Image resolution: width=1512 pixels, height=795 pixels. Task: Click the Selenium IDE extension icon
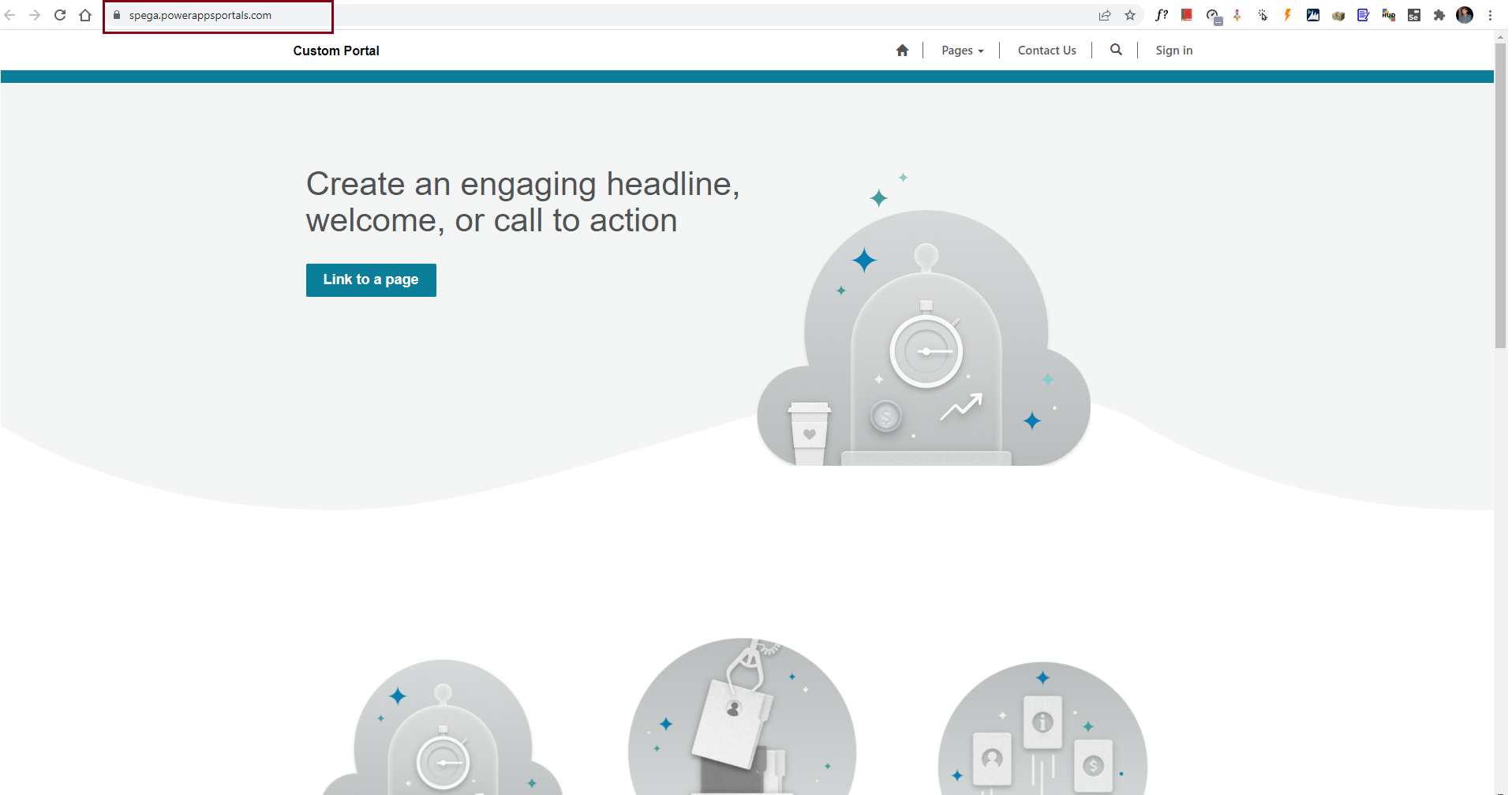pos(1413,15)
